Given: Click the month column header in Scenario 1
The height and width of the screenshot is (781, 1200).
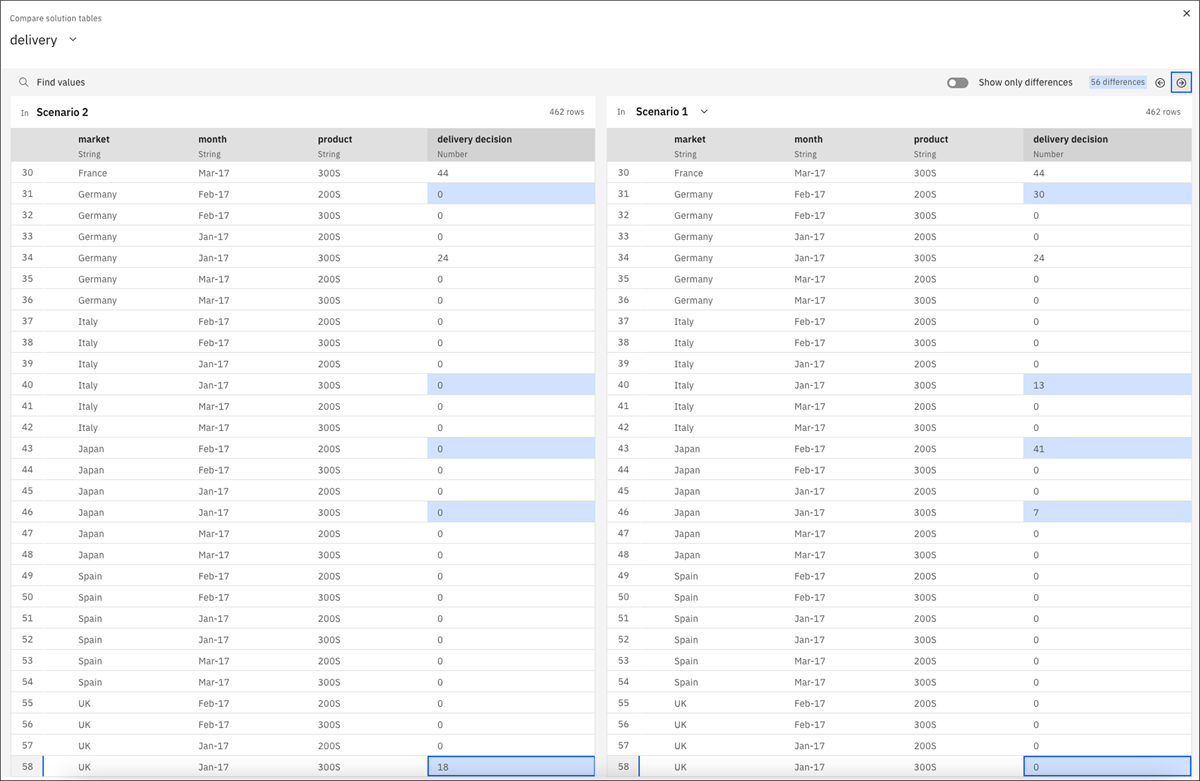Looking at the screenshot, I should (x=809, y=139).
